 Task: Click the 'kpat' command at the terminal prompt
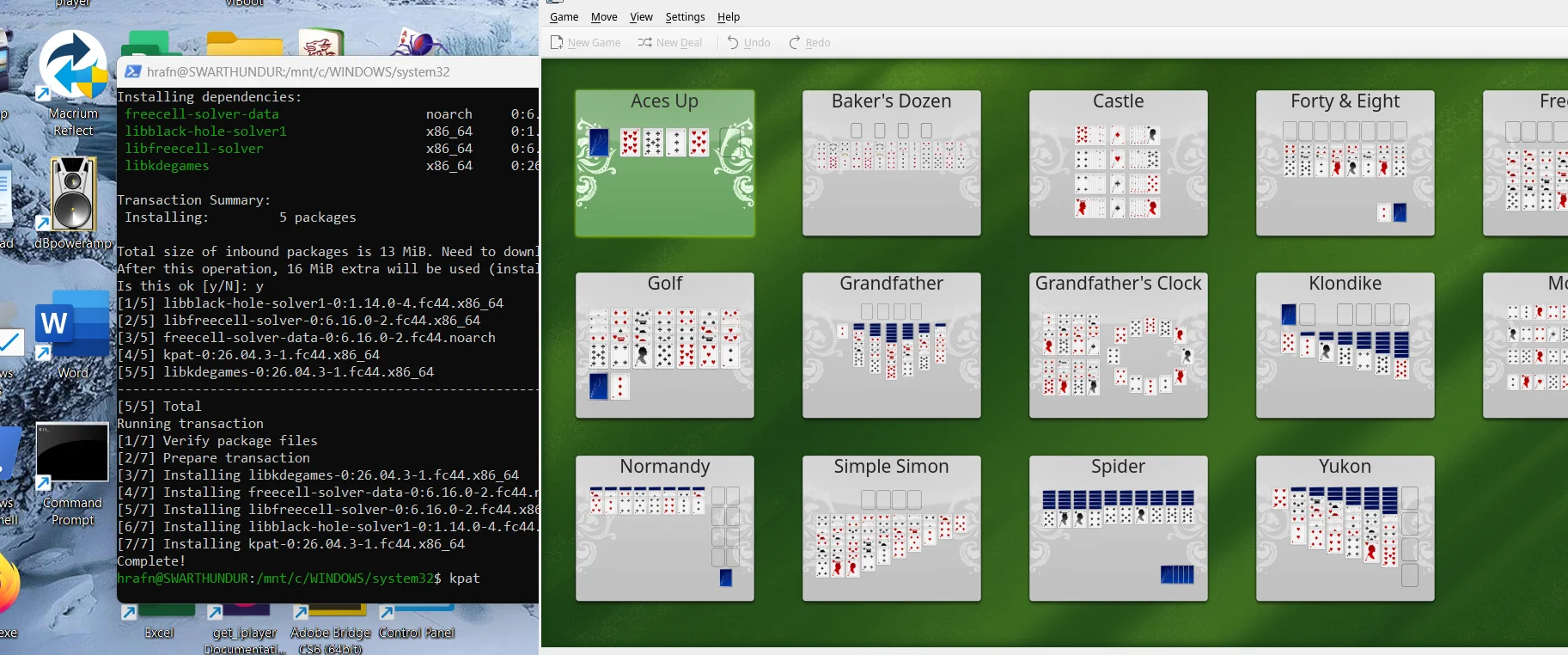coord(465,578)
